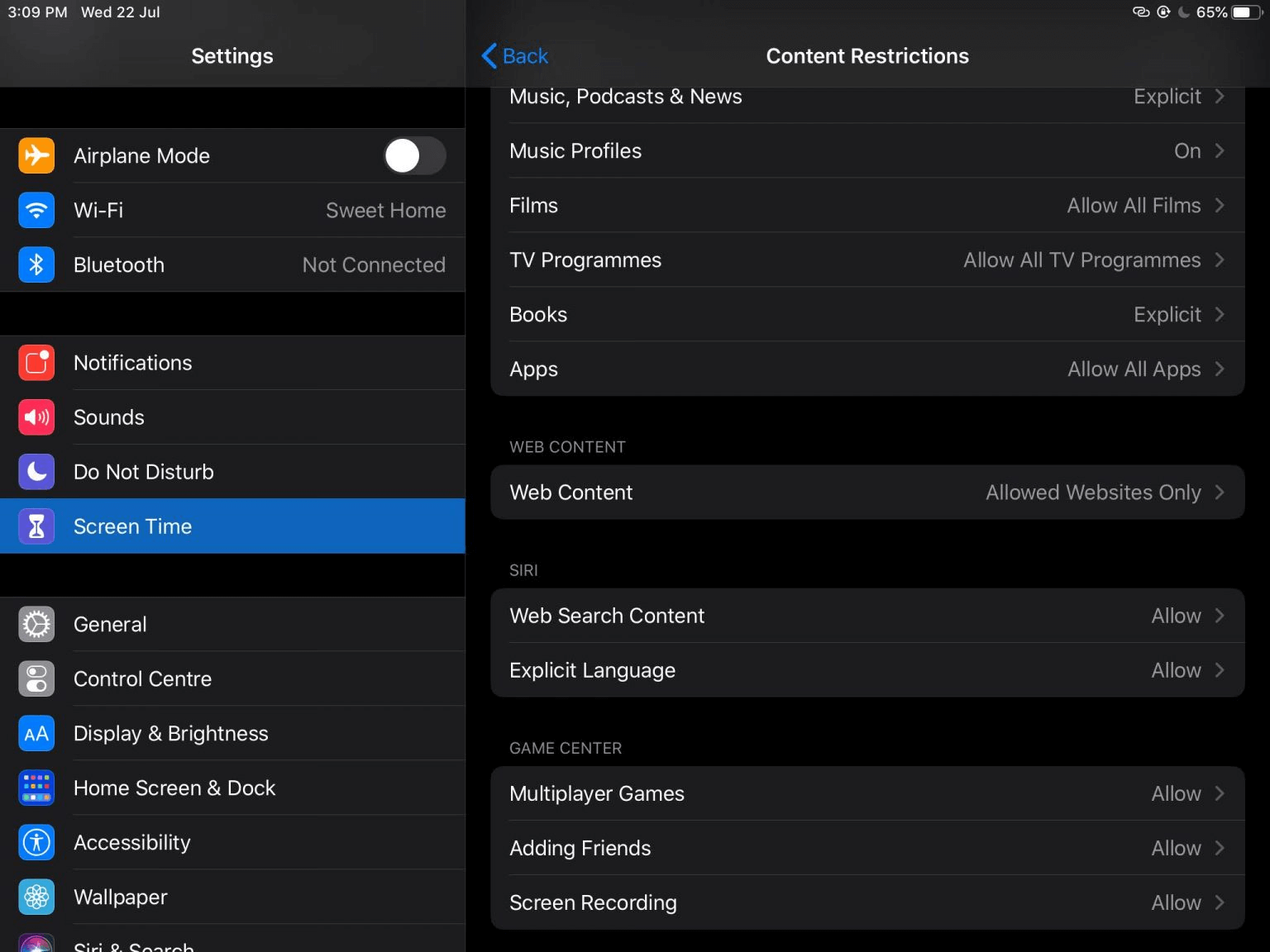This screenshot has height=952, width=1270.
Task: Expand Music Profiles setting chevron
Action: tap(1220, 150)
